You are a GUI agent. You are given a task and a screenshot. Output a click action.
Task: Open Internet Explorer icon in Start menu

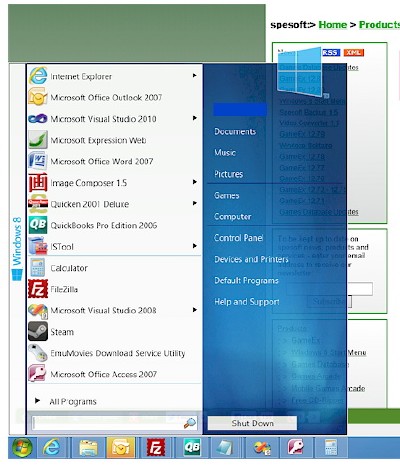(38, 76)
